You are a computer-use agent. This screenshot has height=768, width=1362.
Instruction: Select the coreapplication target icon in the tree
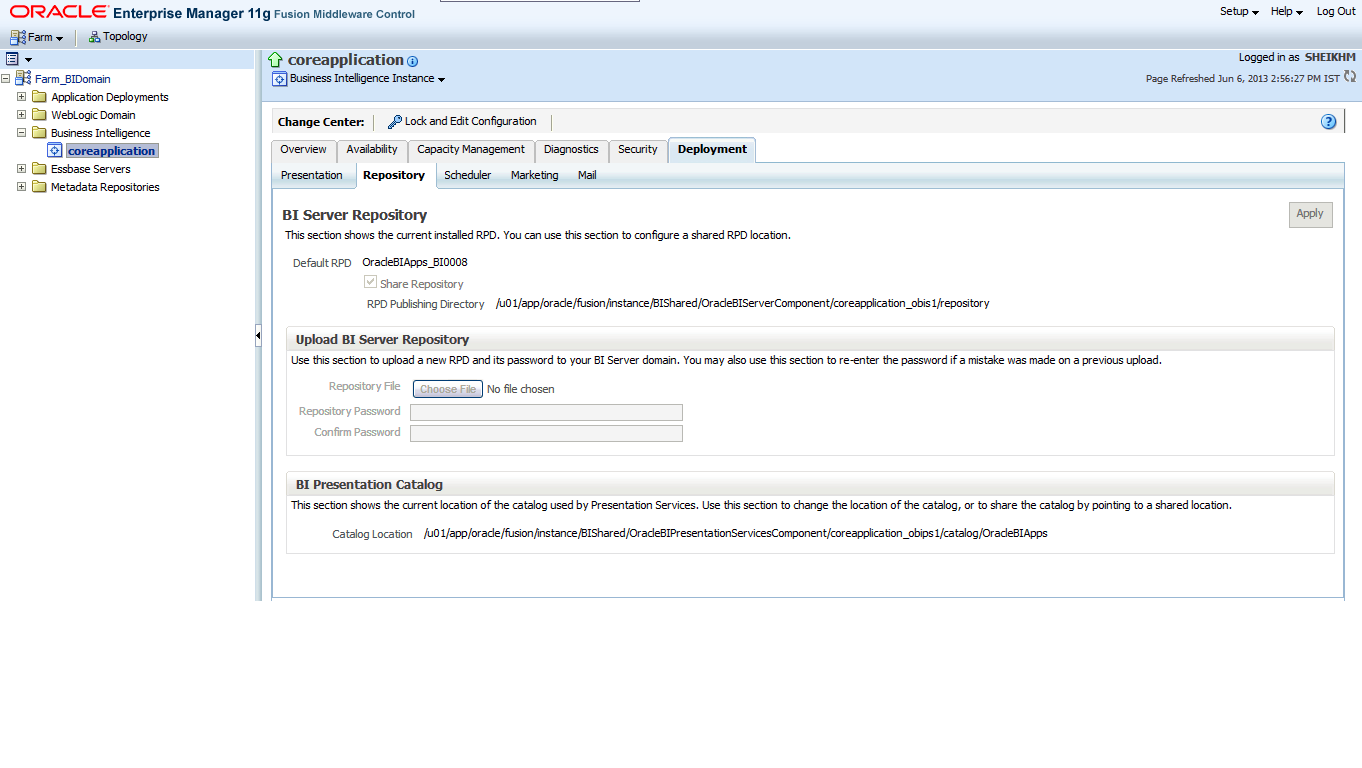click(55, 150)
